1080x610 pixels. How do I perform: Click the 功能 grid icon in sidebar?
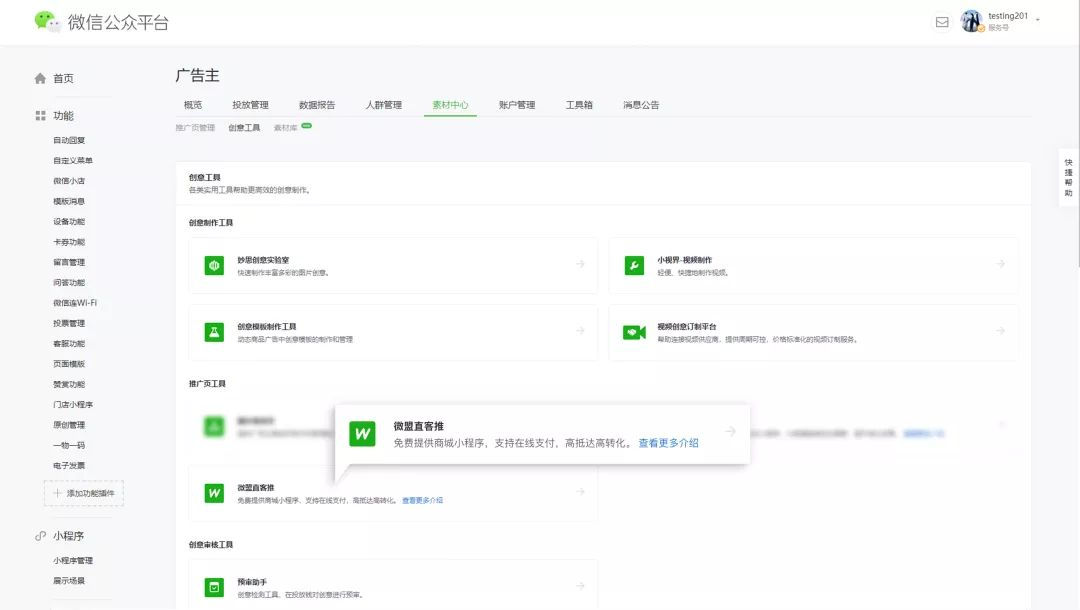pos(41,116)
